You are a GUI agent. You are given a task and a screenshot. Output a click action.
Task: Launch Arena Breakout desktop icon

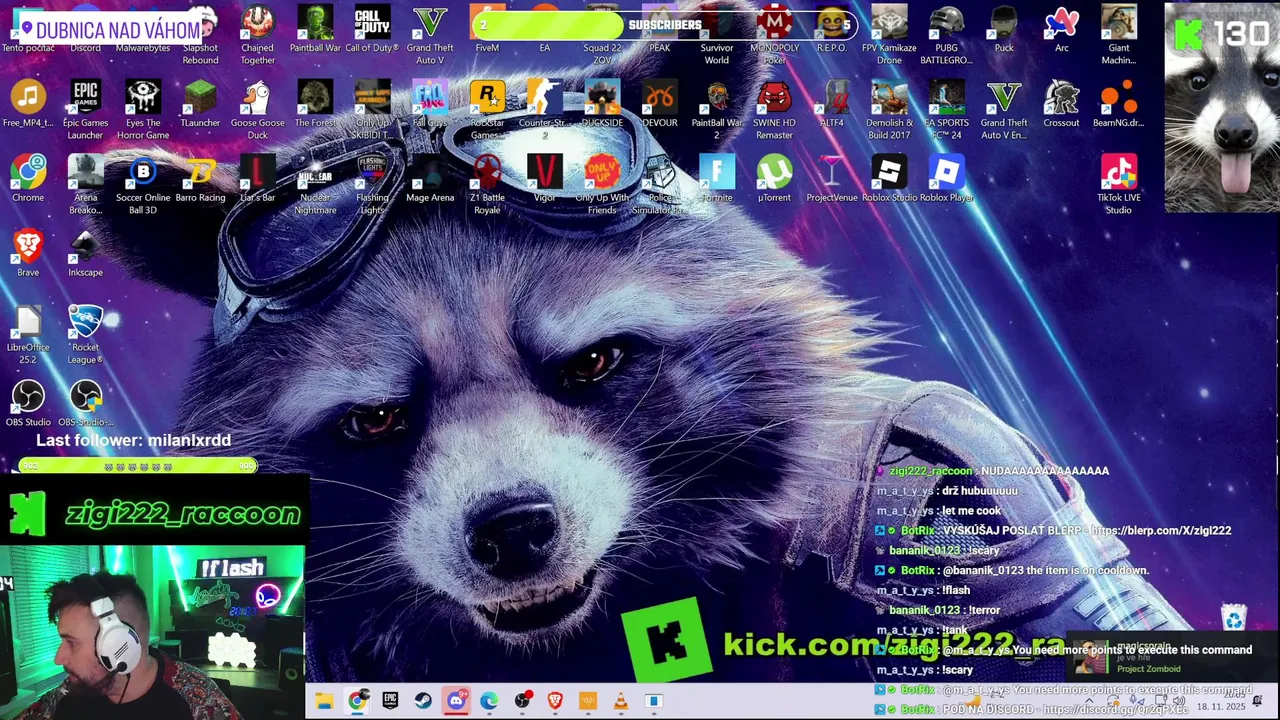pos(85,185)
